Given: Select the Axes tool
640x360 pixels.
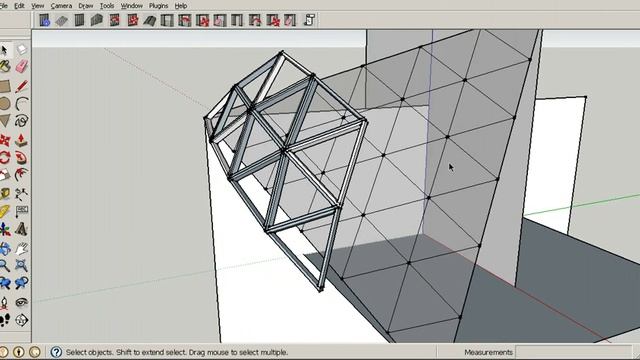Looking at the screenshot, I should (x=4, y=229).
